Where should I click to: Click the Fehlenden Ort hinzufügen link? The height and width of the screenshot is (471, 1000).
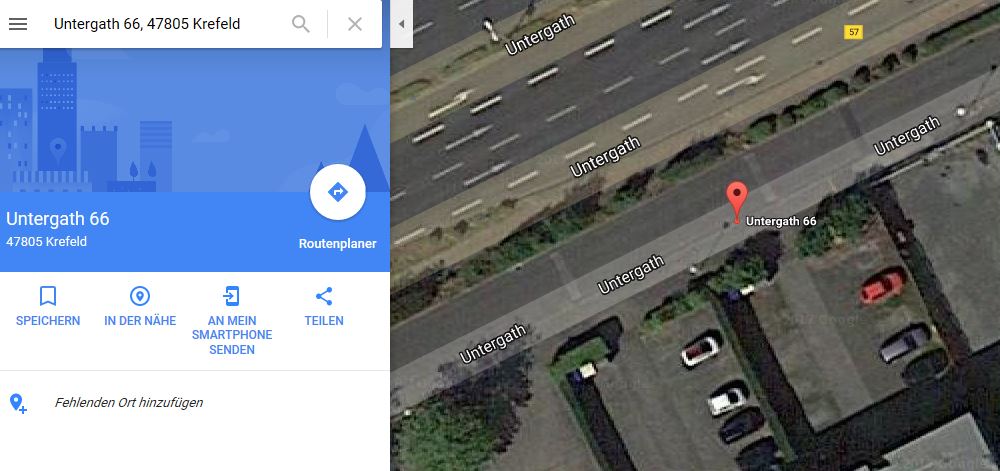coord(129,403)
